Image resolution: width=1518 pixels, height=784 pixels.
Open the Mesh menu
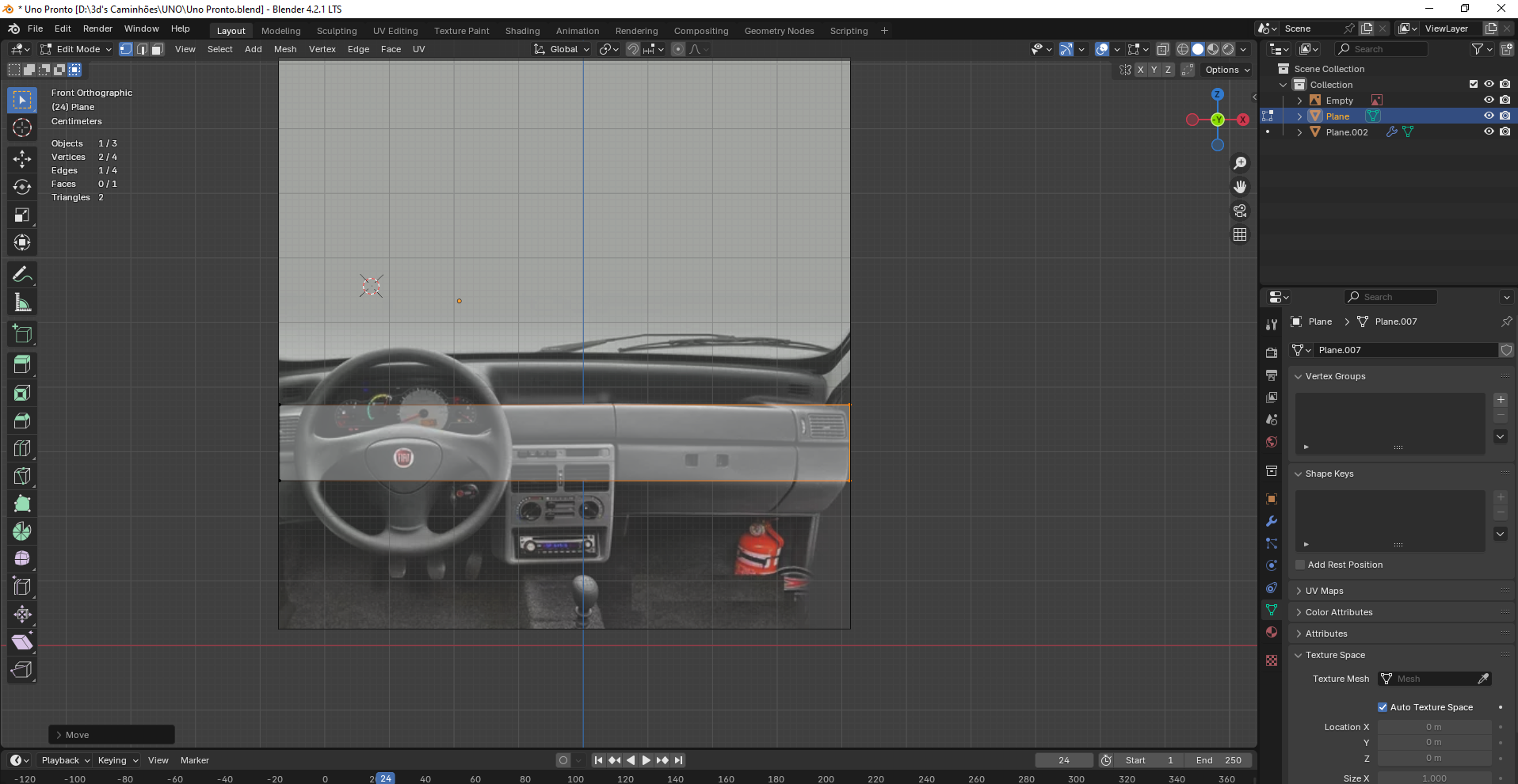285,49
